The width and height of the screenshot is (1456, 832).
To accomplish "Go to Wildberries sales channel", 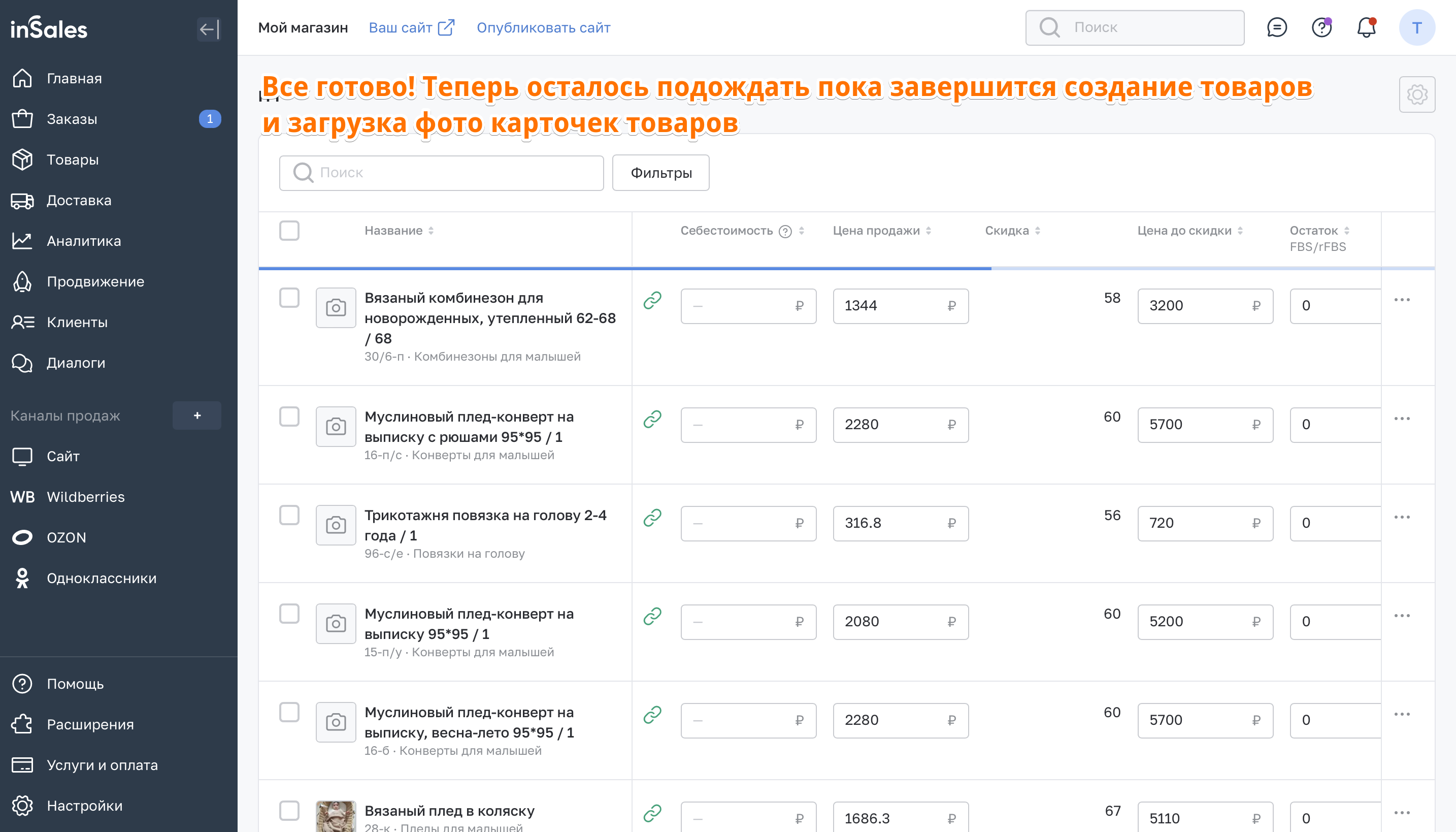I will [x=85, y=497].
